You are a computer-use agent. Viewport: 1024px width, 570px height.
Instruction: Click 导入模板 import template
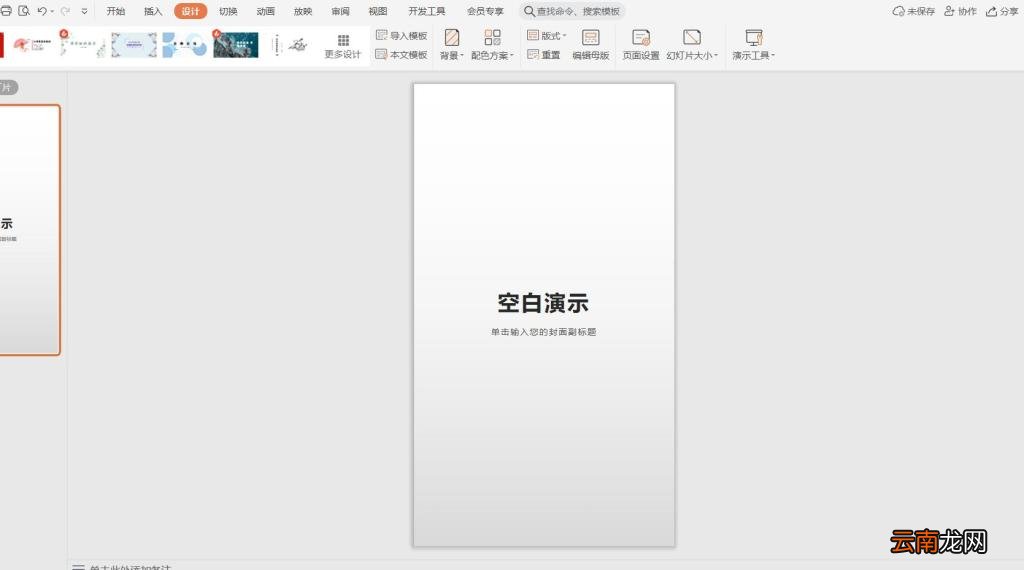pos(402,35)
